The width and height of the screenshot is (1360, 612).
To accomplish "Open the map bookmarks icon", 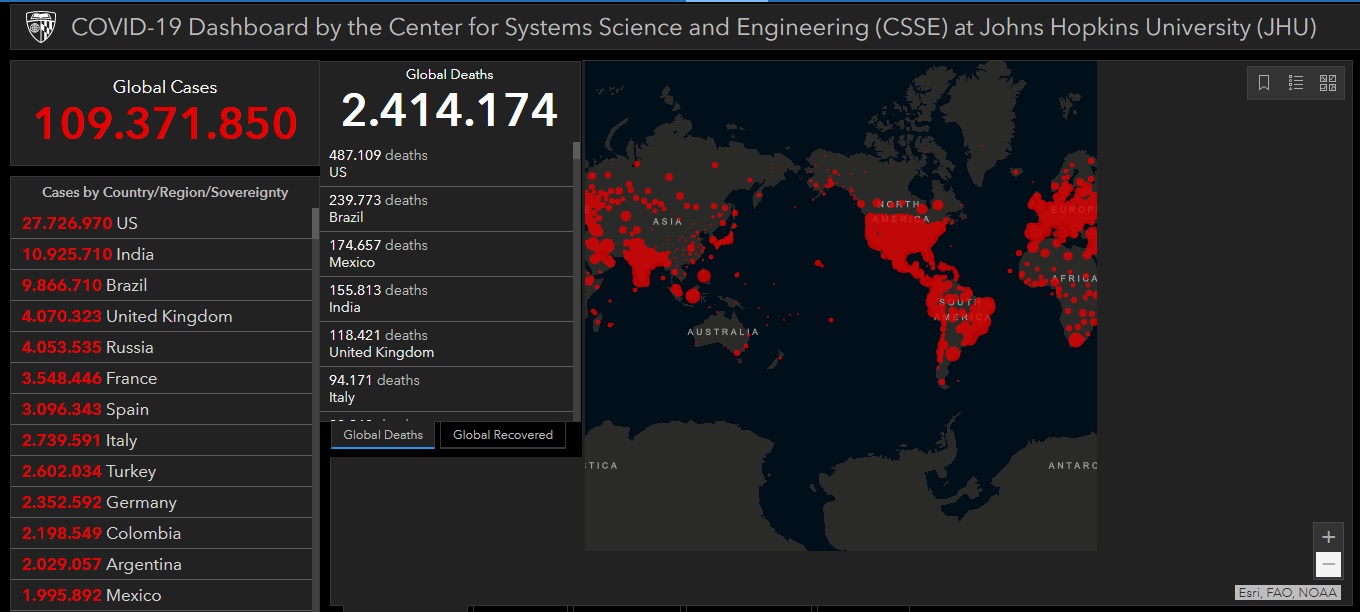I will click(x=1264, y=83).
